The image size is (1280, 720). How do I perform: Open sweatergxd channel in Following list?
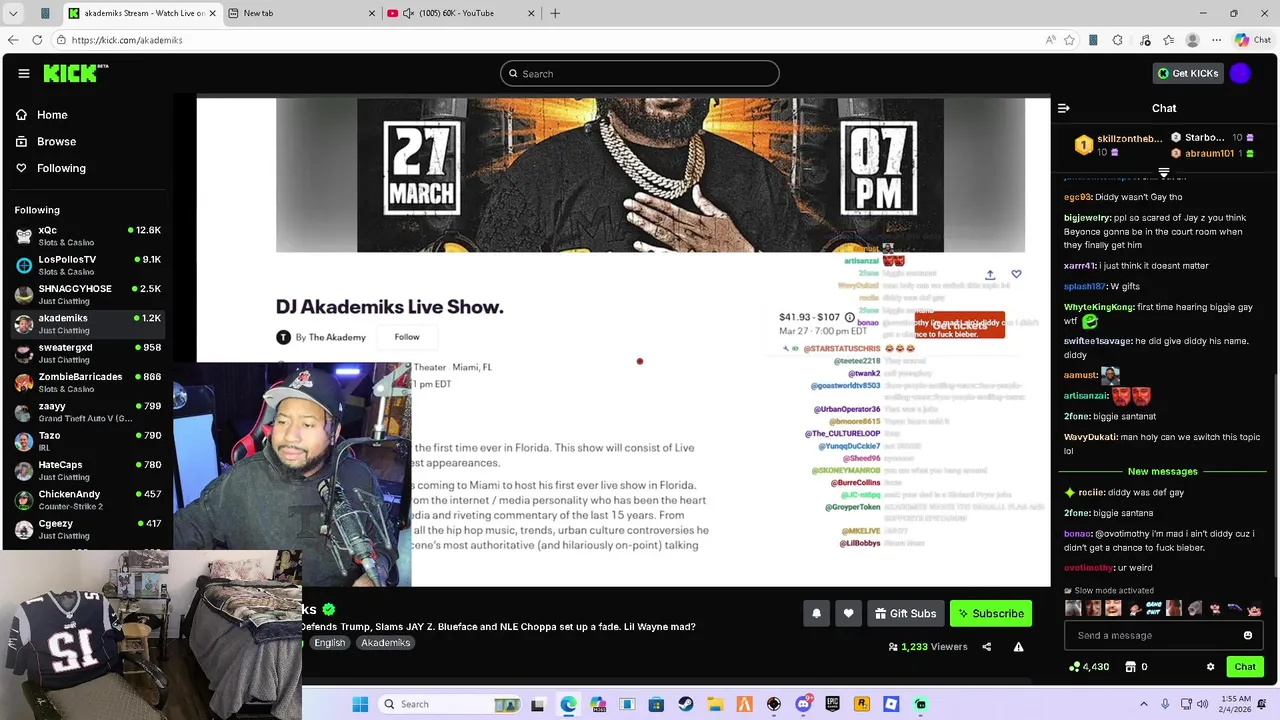[x=88, y=353]
